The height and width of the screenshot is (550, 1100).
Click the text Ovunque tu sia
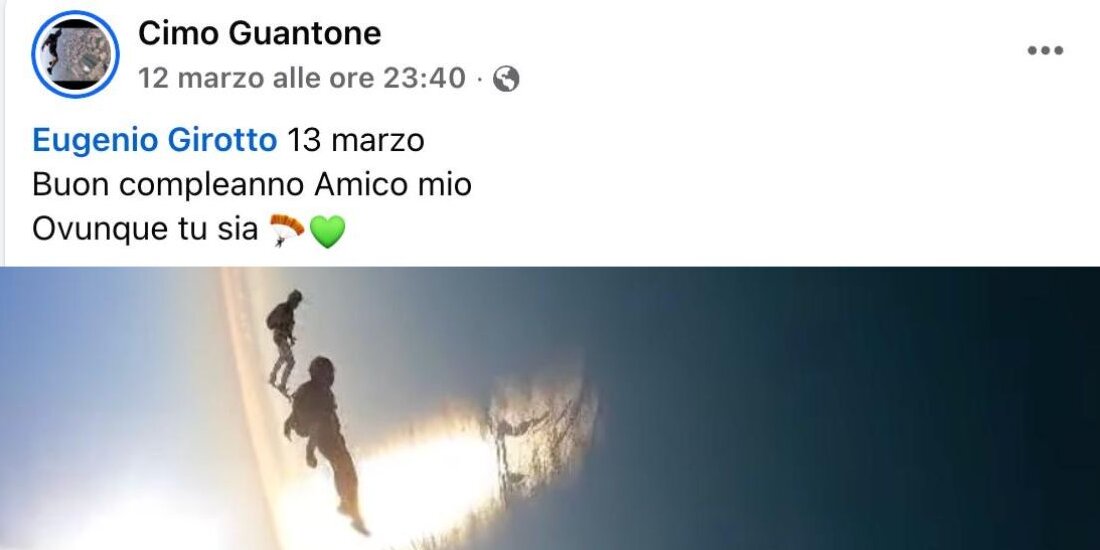pos(145,229)
